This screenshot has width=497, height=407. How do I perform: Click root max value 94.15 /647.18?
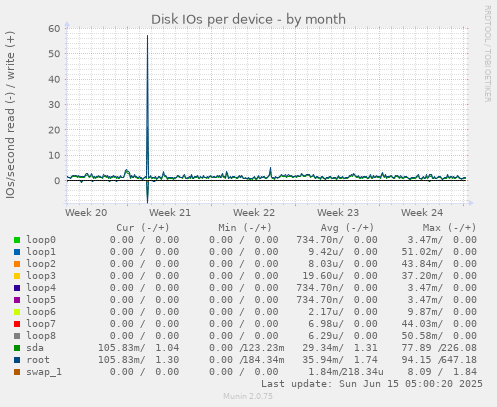(439, 360)
